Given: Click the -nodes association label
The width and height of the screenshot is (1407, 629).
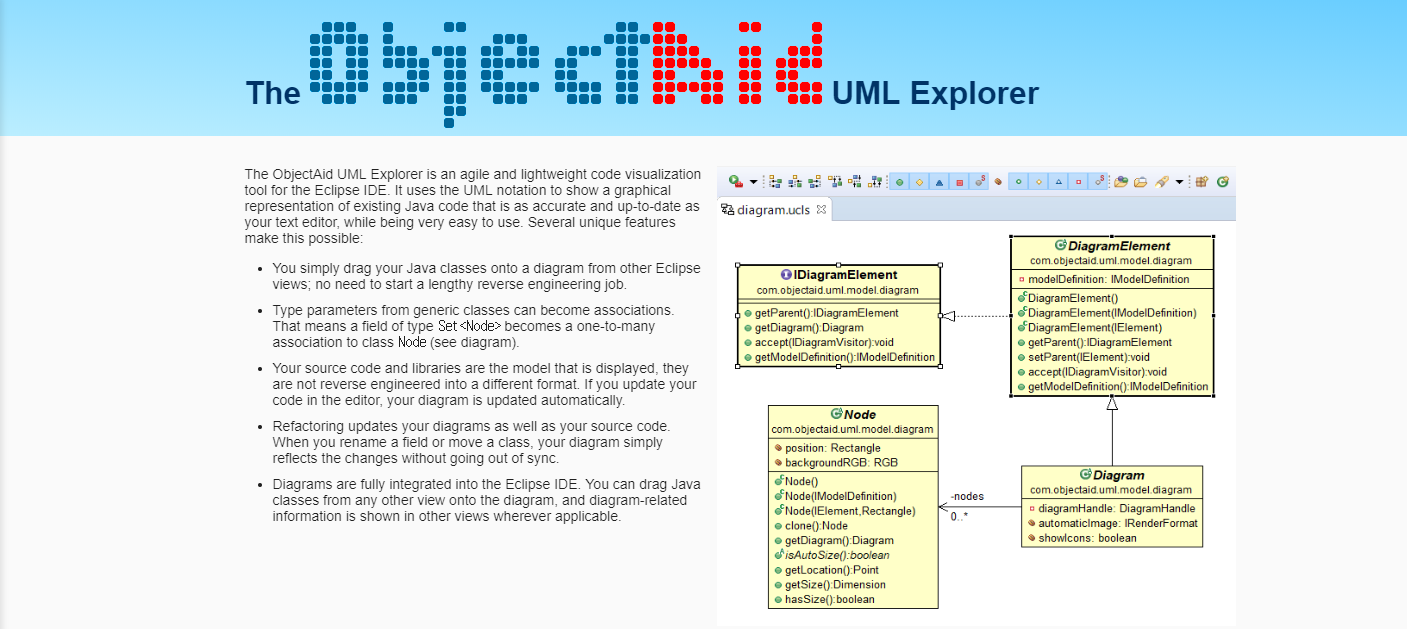Looking at the screenshot, I should pyautogui.click(x=967, y=496).
